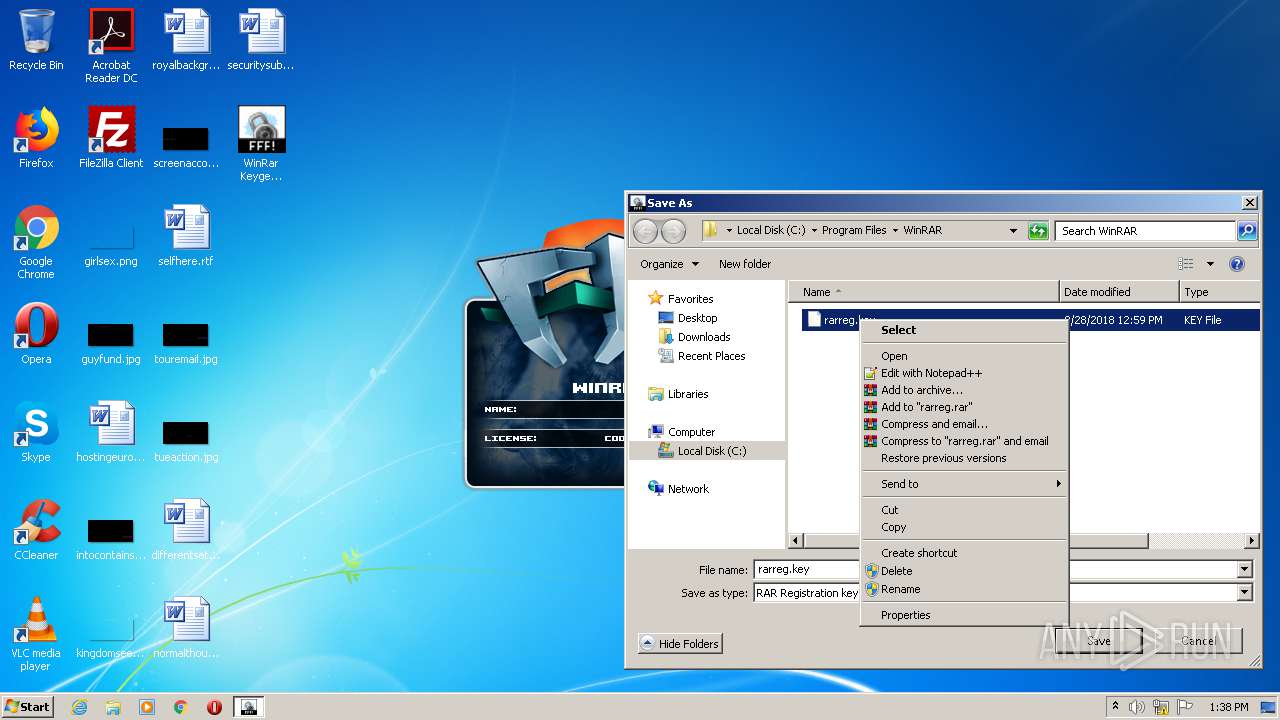Screen dimensions: 1280x720
Task: Open the view options dropdown arrow
Action: [x=1210, y=264]
